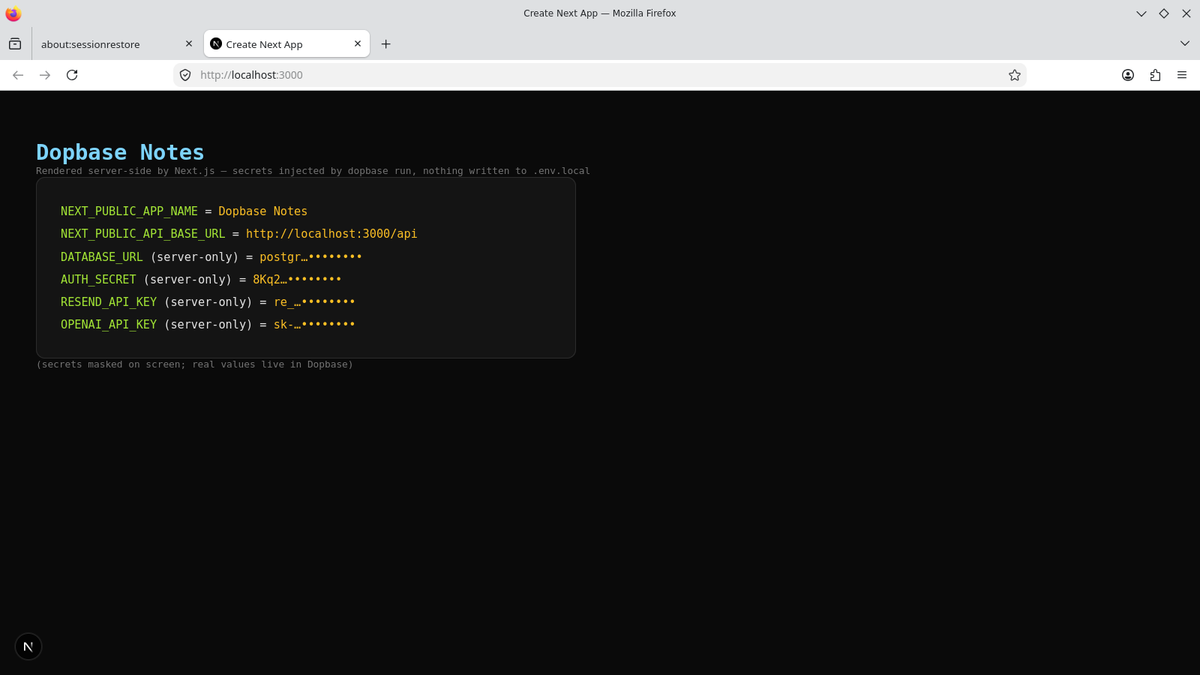Maximize the Firefox window
The width and height of the screenshot is (1200, 675).
point(1163,13)
